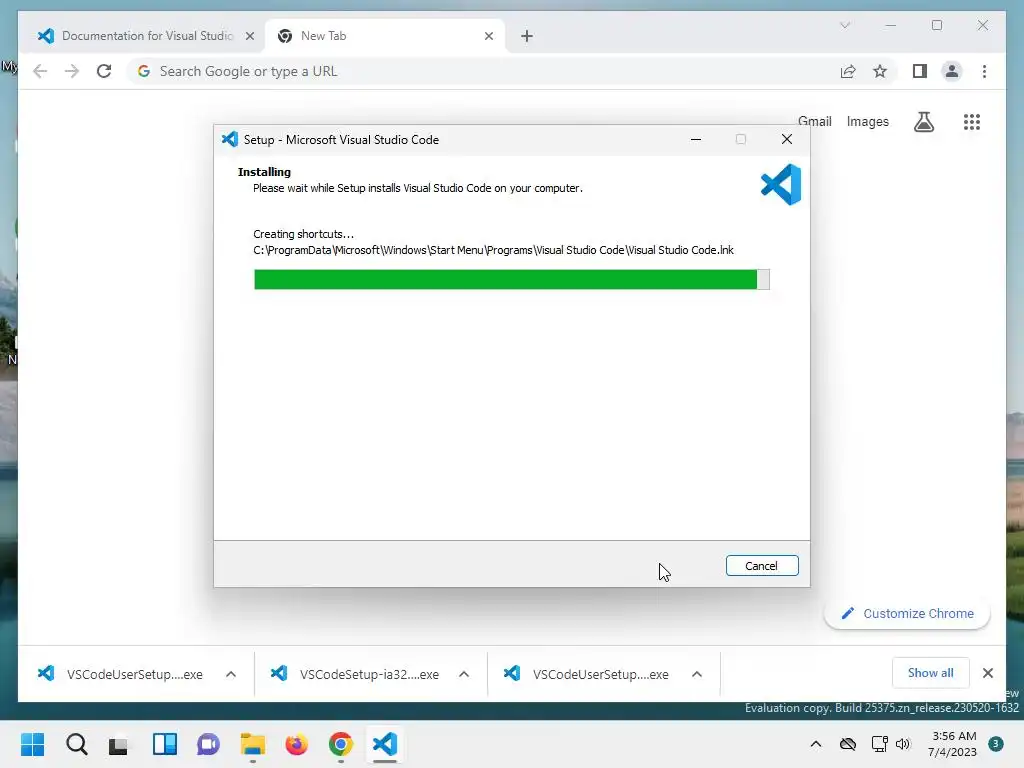Open Task View on taskbar
Viewport: 1024px width, 768px height.
(118, 745)
